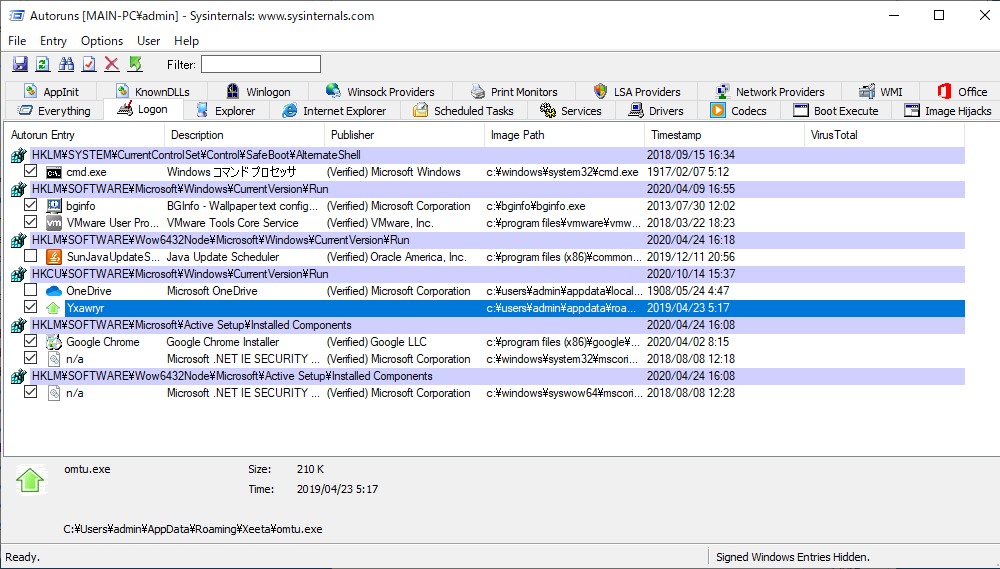
Task: Click the SunJavaUpdateSched Java icon
Action: tap(54, 257)
